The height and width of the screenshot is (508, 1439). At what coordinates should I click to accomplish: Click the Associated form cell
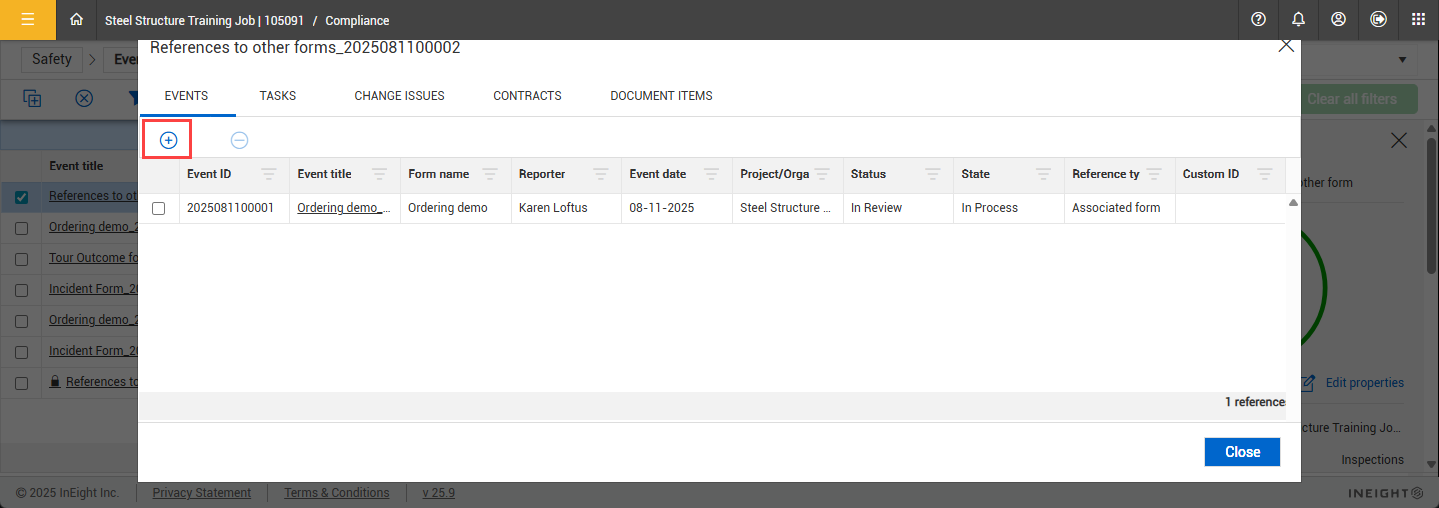(x=1119, y=208)
